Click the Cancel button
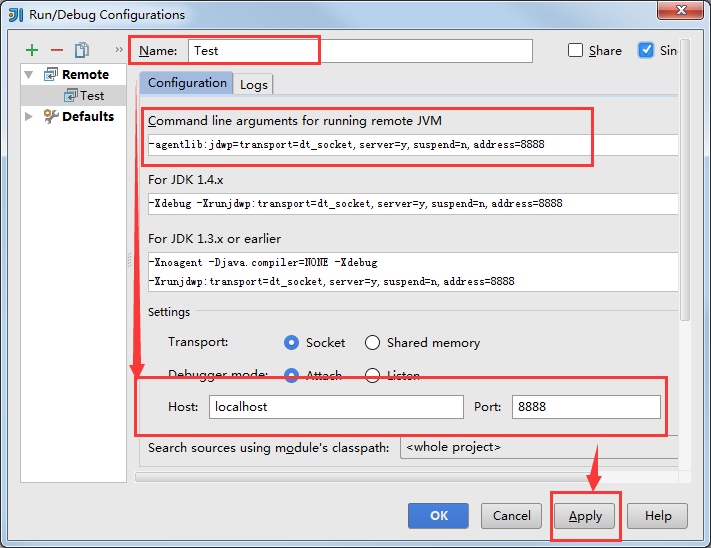The height and width of the screenshot is (548, 711). pos(511,516)
